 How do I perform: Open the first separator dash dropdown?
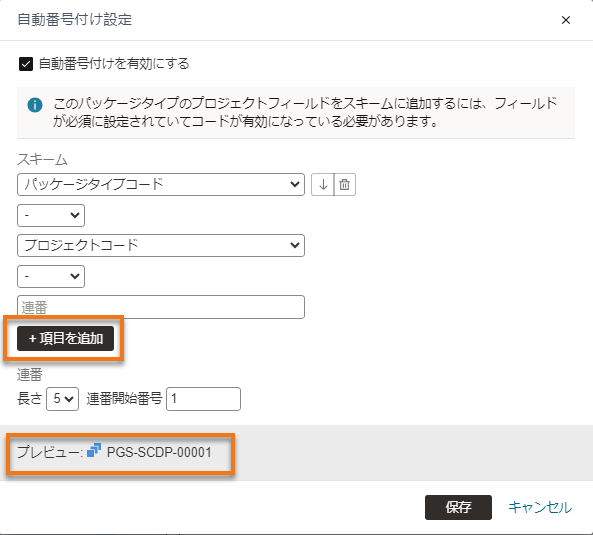click(51, 216)
